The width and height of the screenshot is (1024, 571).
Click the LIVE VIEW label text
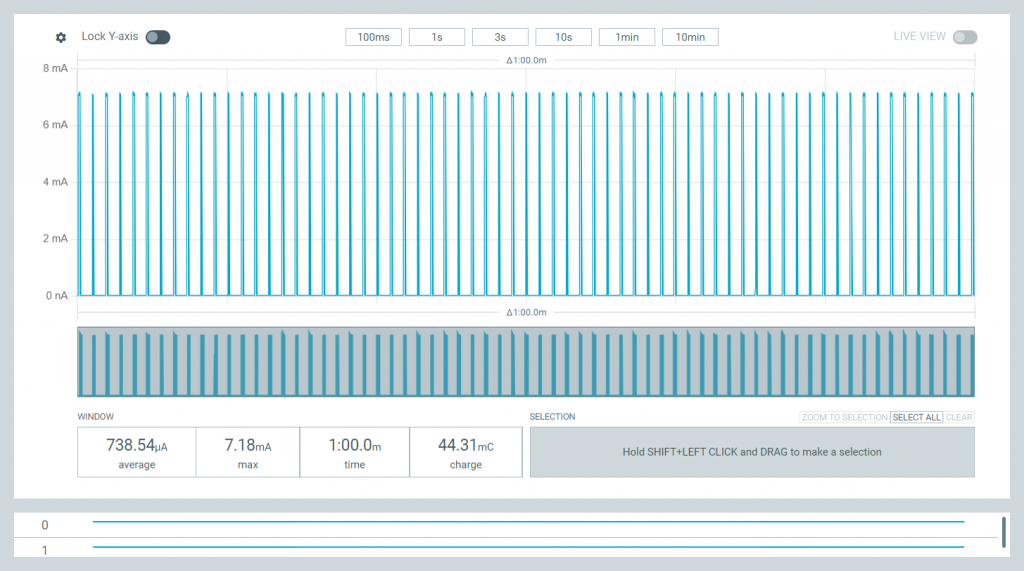pyautogui.click(x=920, y=37)
